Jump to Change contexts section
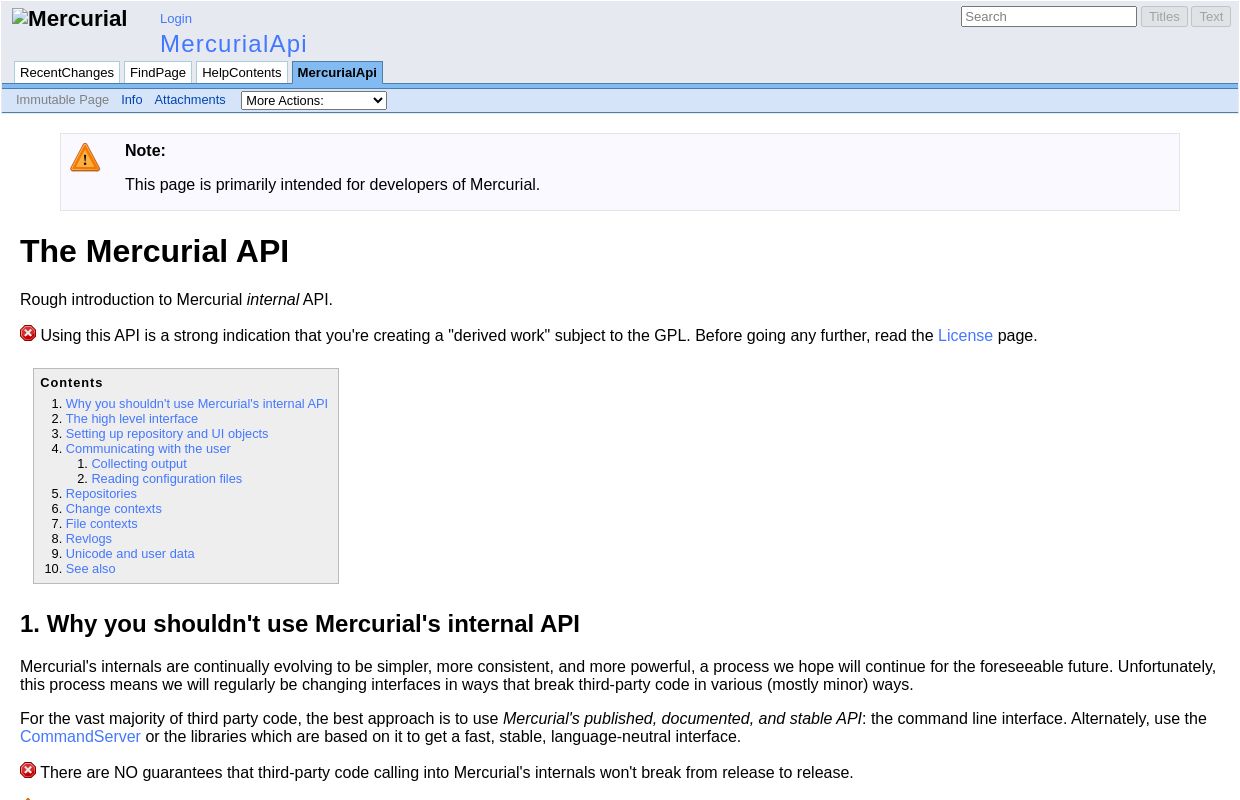Screen dimensions: 1240x800 (x=114, y=509)
